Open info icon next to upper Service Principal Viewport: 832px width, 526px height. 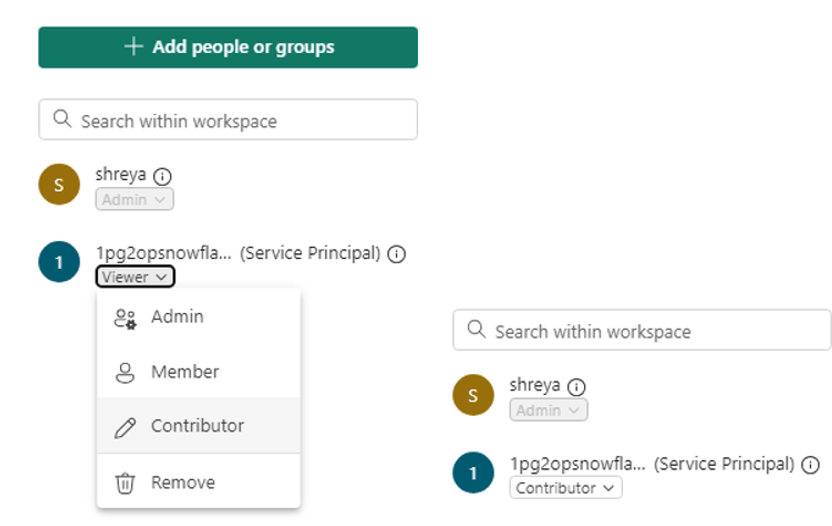coord(396,254)
